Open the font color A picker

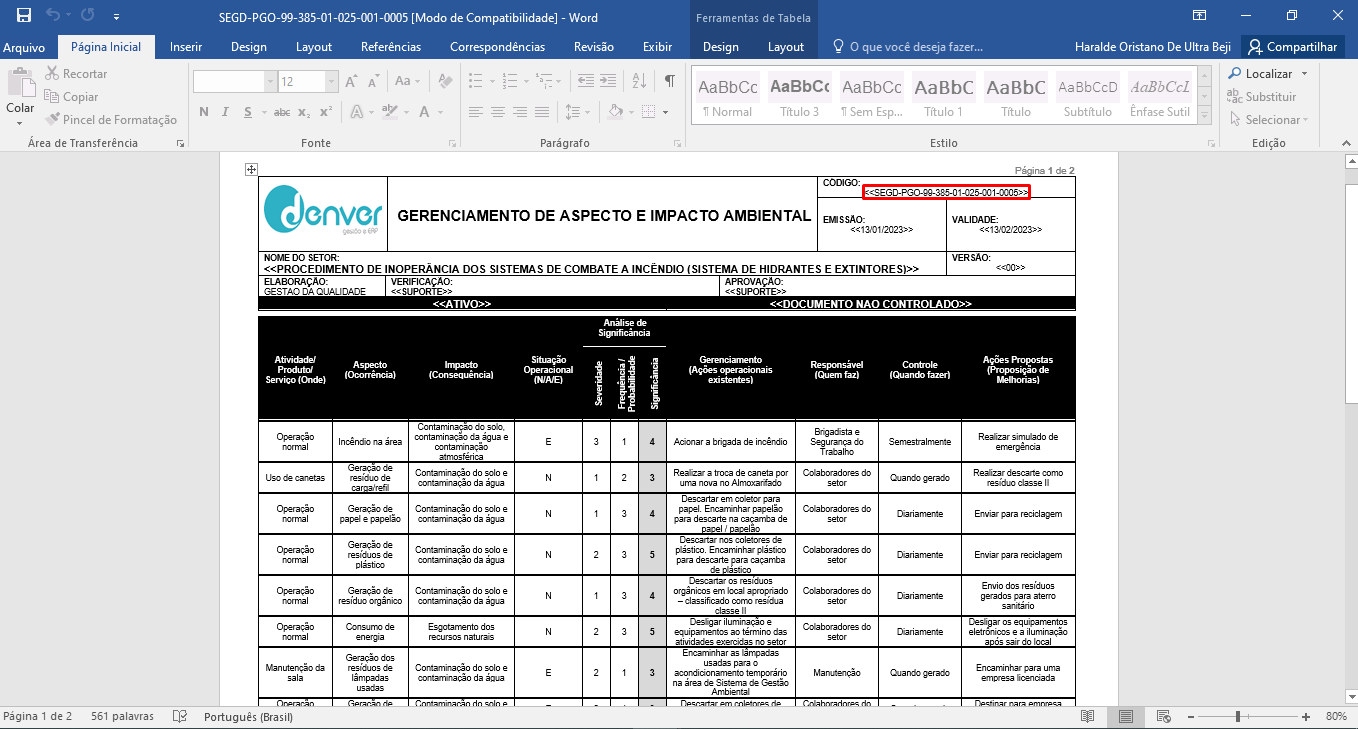pos(430,112)
